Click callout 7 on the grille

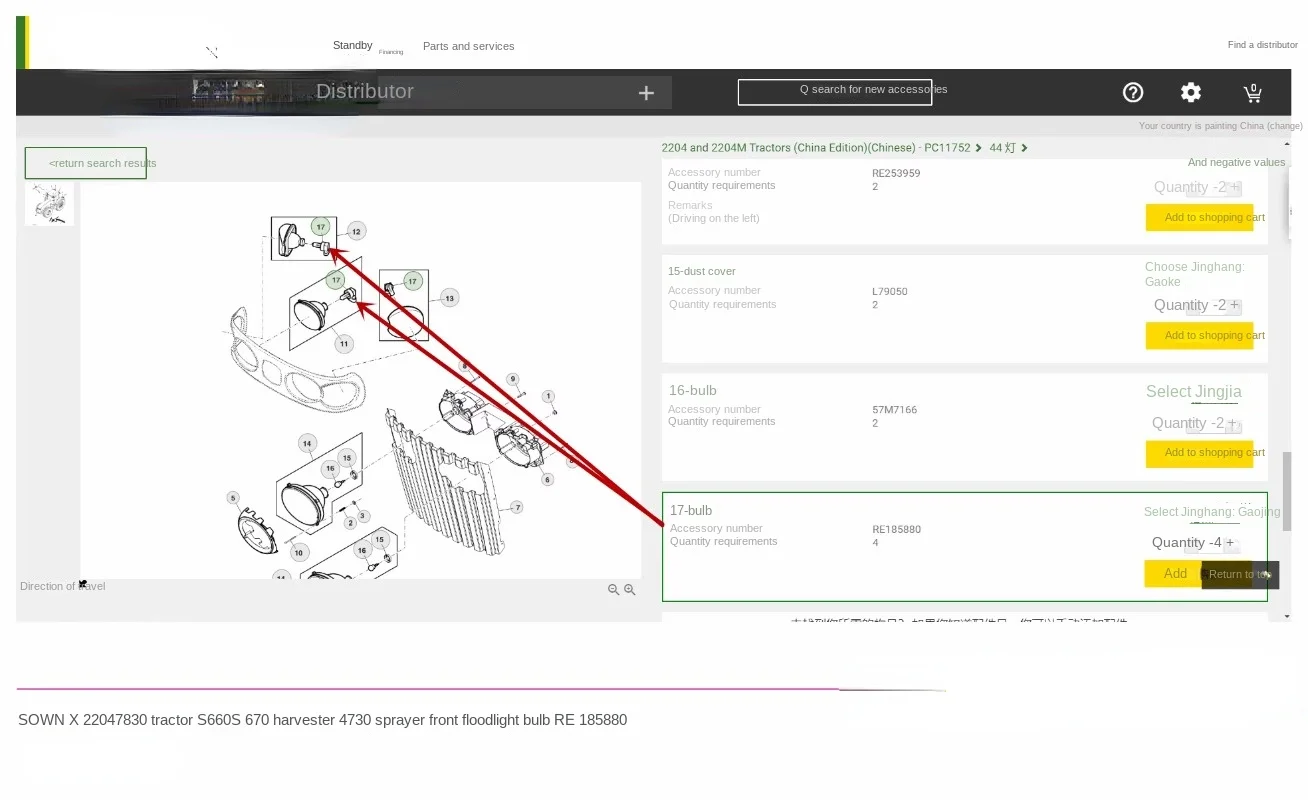click(517, 507)
